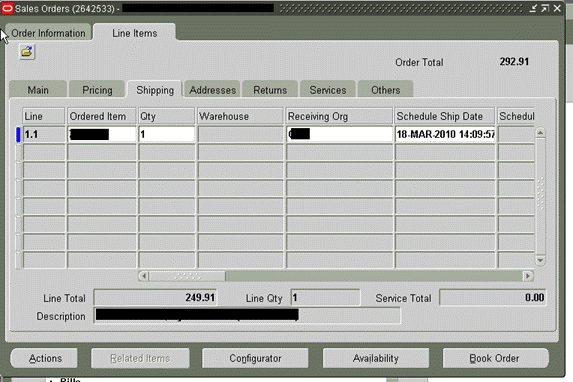Image resolution: width=573 pixels, height=382 pixels.
Task: Click the Book Order button
Action: (x=496, y=358)
